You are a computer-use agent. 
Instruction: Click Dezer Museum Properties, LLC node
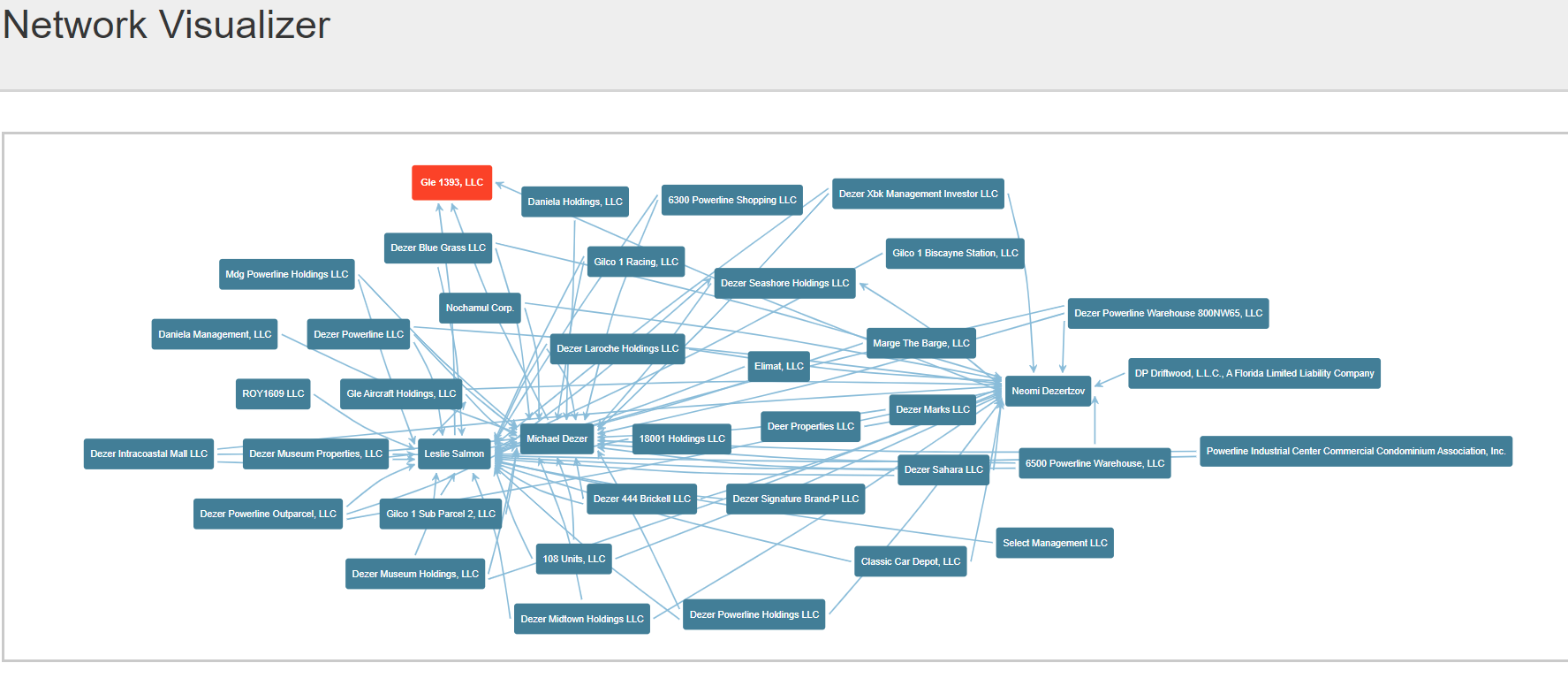point(316,454)
